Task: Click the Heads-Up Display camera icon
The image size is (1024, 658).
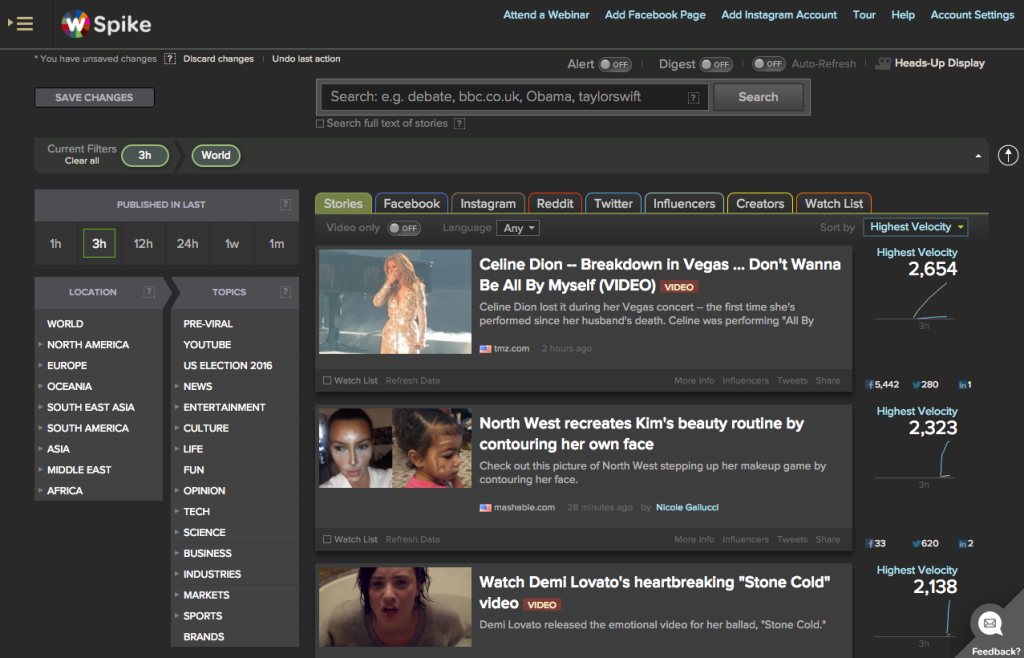Action: (883, 64)
